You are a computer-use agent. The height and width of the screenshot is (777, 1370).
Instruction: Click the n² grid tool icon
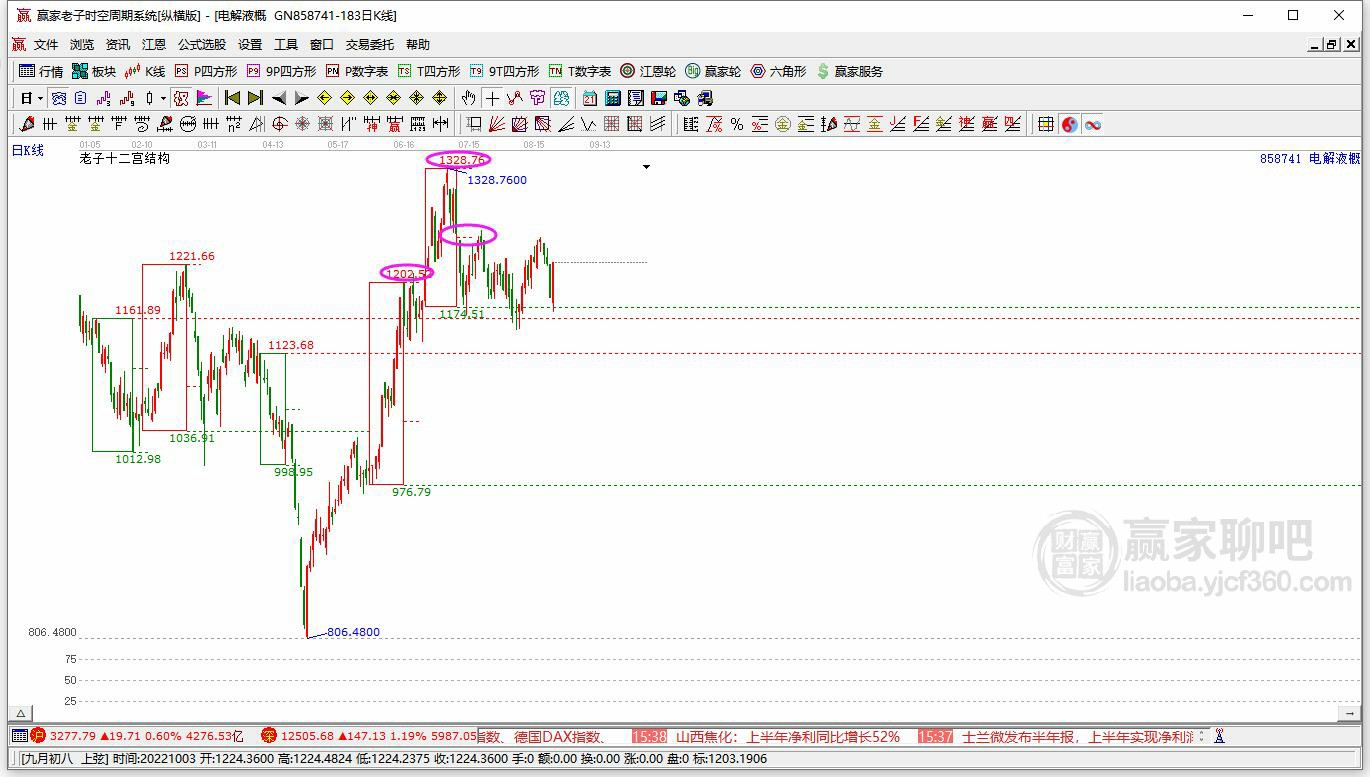(x=233, y=124)
